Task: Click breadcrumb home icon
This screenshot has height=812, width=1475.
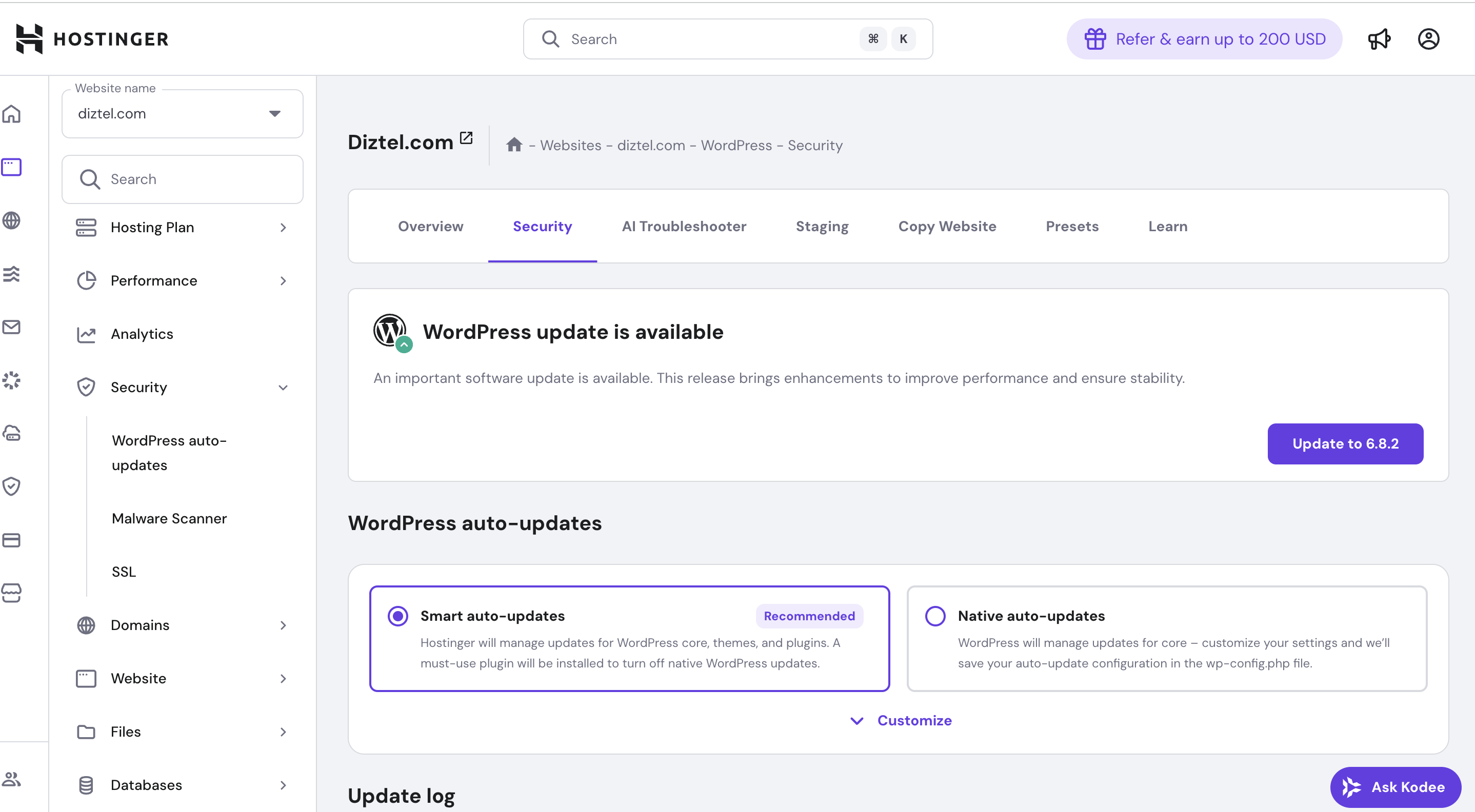Action: pyautogui.click(x=513, y=145)
